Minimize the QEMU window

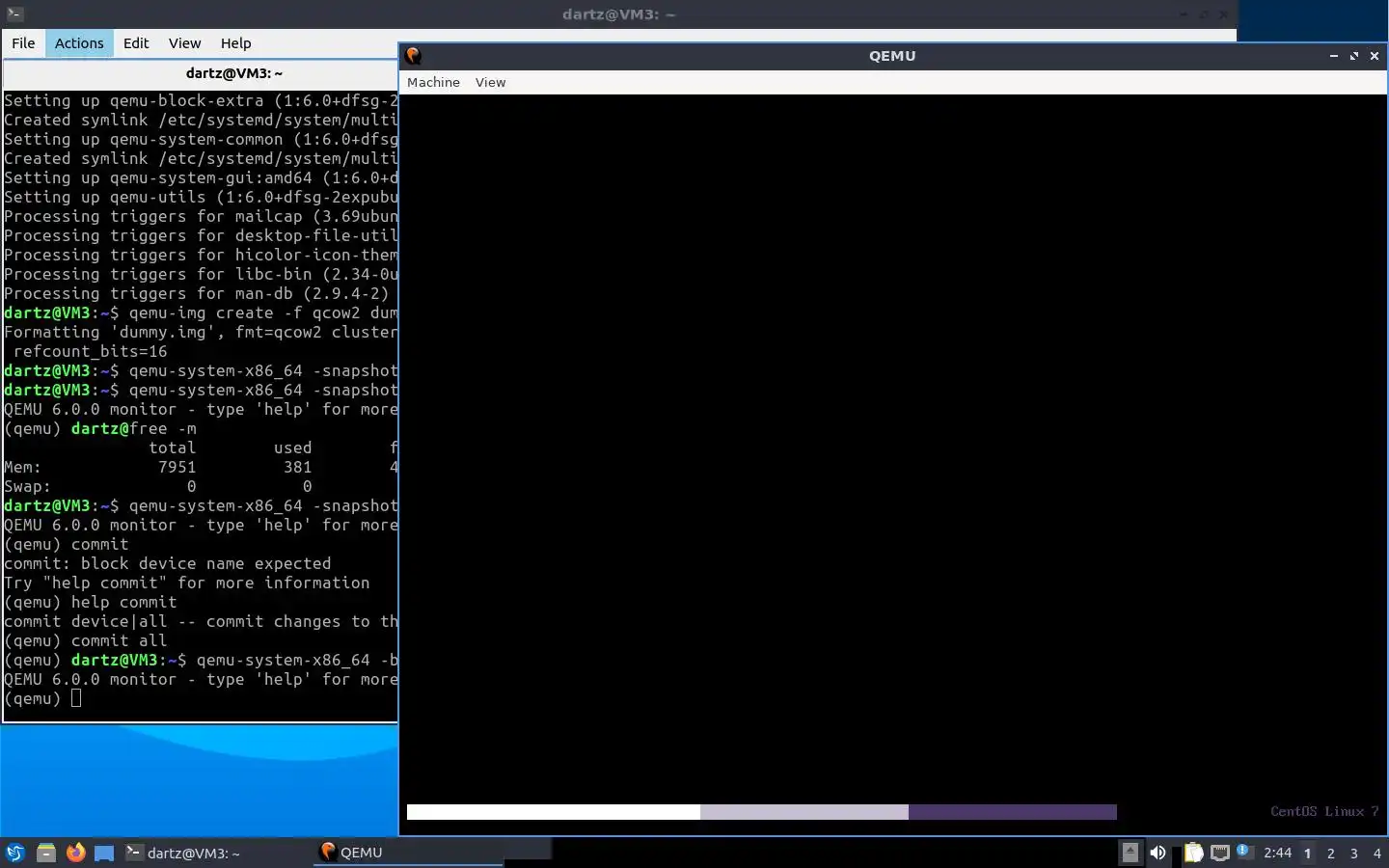pyautogui.click(x=1334, y=56)
